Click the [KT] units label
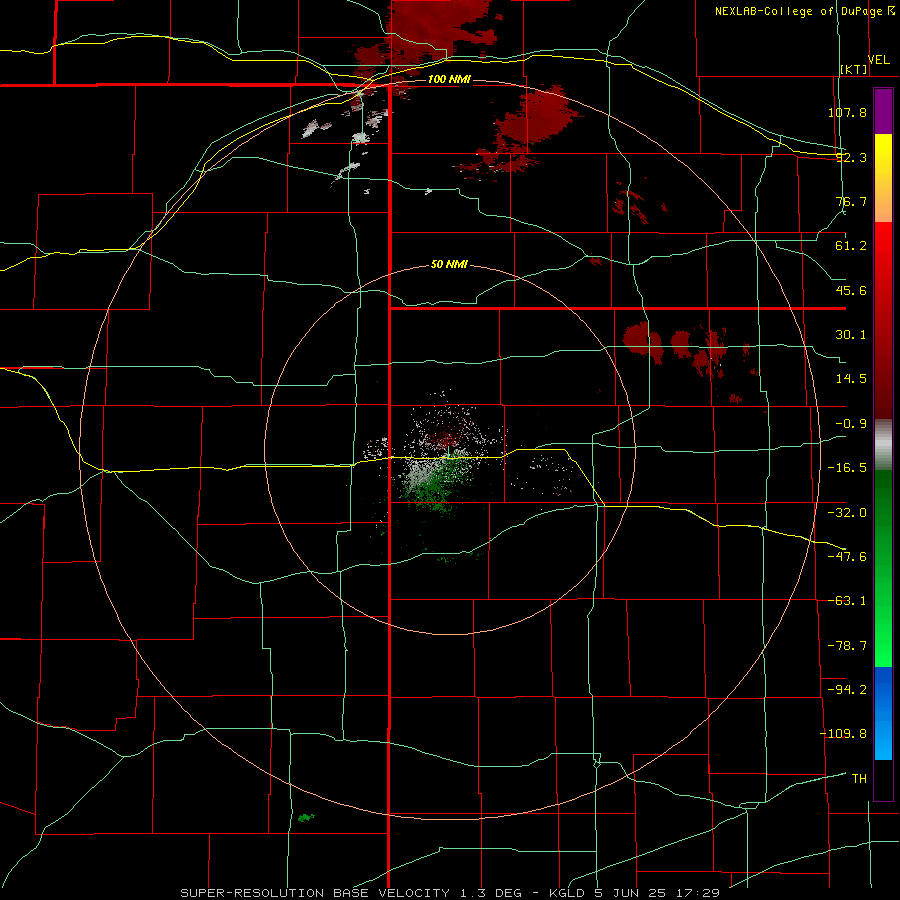900x900 pixels. (854, 69)
